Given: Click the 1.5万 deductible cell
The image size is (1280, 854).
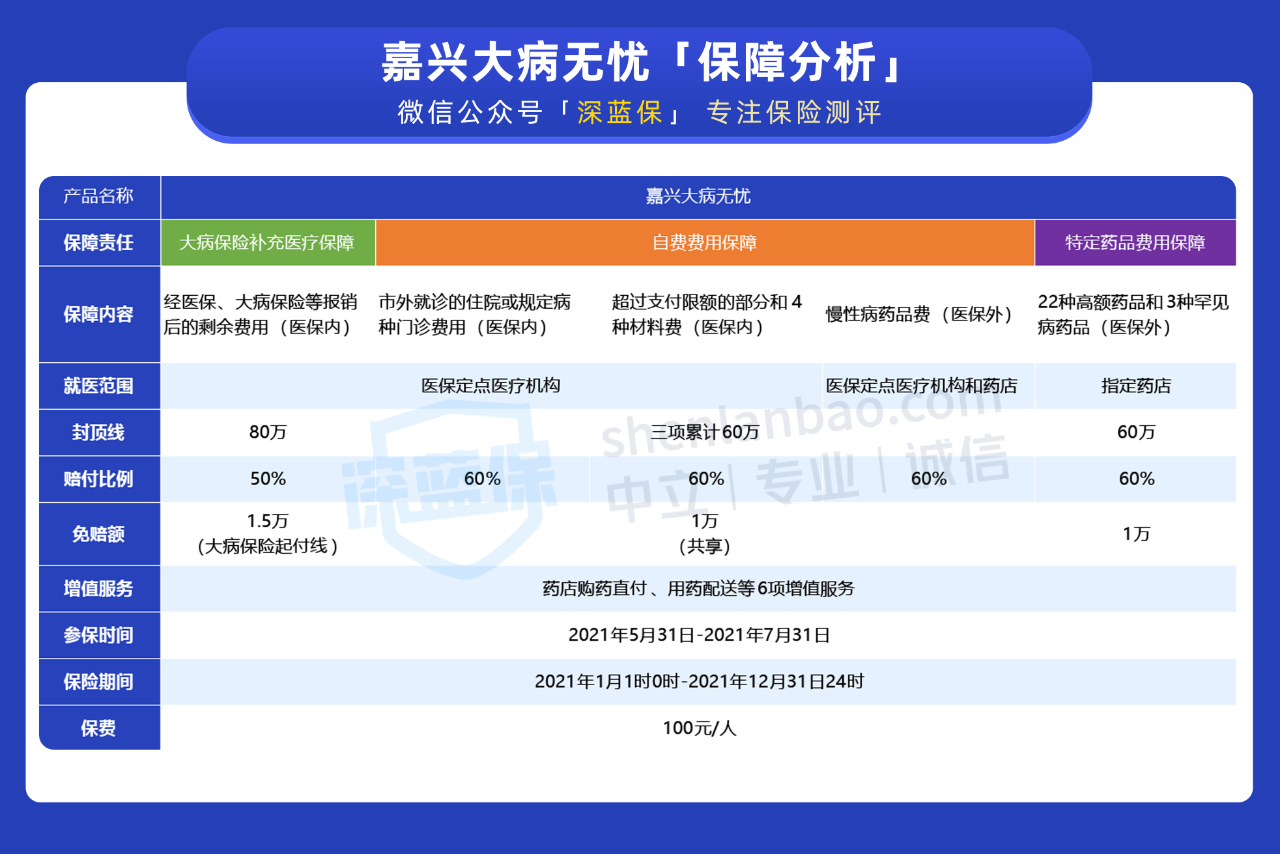Looking at the screenshot, I should click(267, 522).
